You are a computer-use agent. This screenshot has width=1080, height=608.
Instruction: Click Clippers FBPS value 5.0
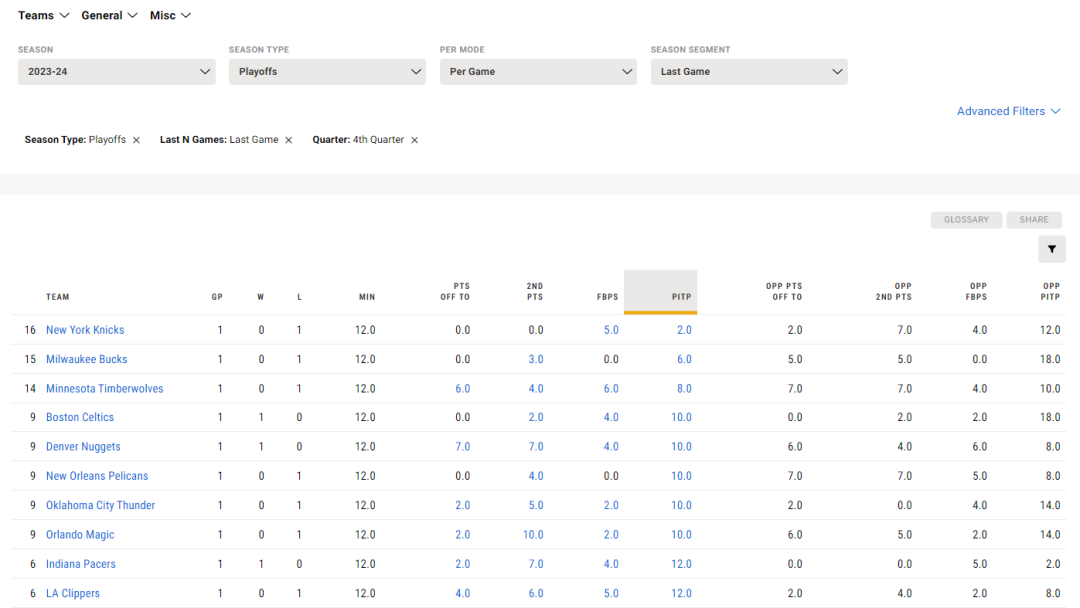611,593
